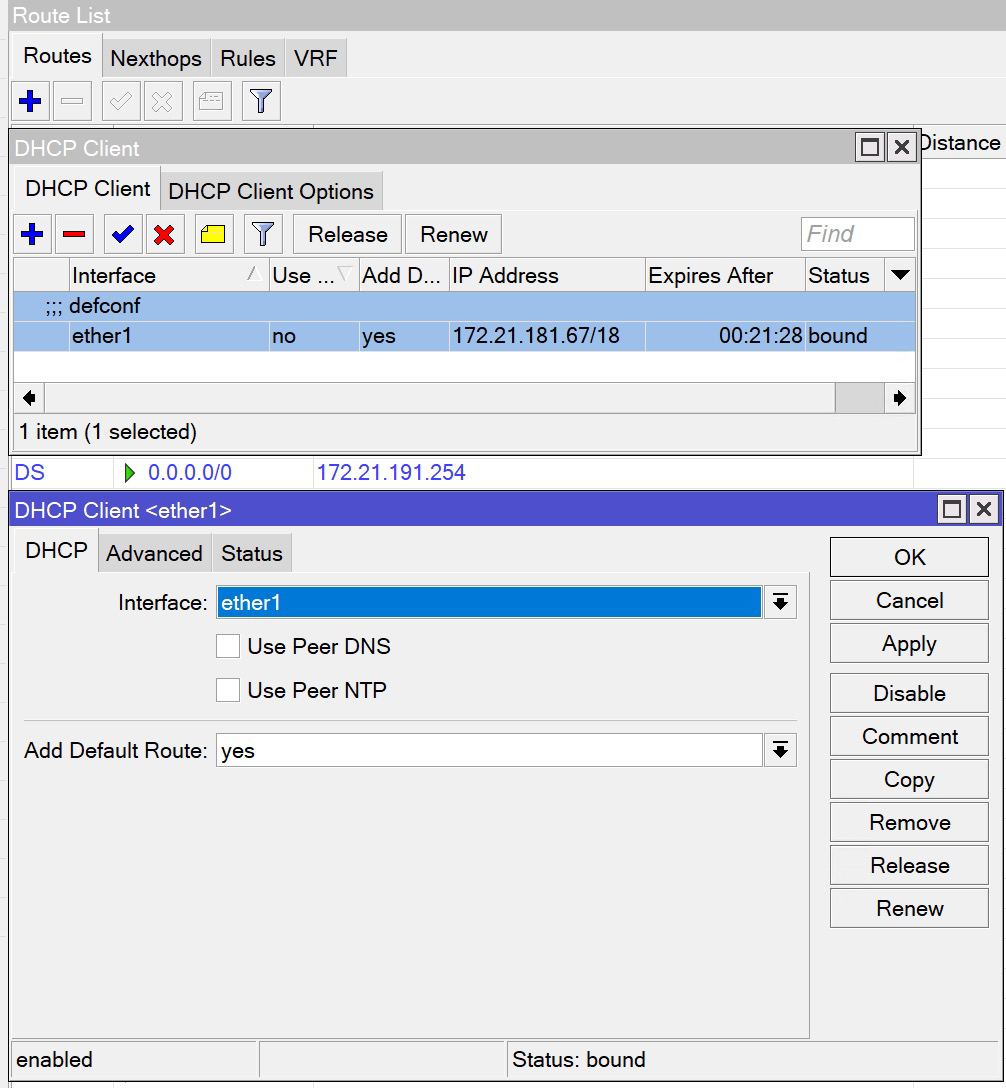Add comment using yellow note icon
This screenshot has width=1006, height=1088.
coord(213,235)
